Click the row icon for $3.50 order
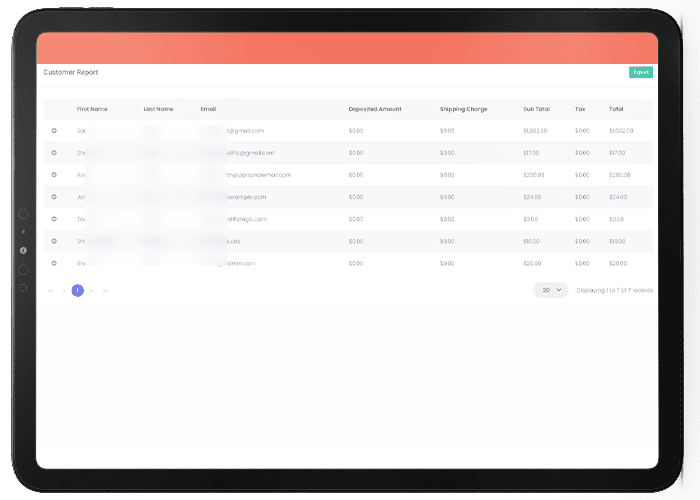 [54, 218]
